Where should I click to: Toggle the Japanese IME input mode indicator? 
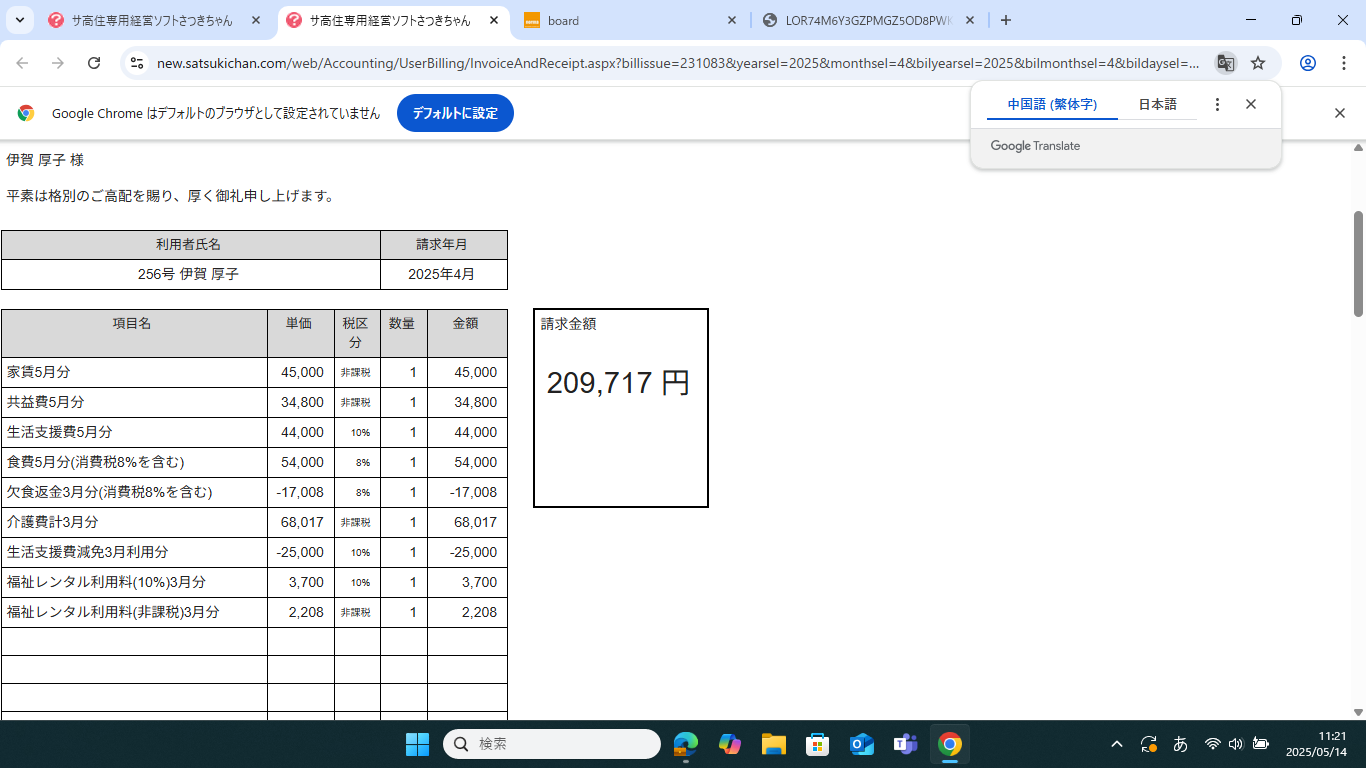(1180, 744)
